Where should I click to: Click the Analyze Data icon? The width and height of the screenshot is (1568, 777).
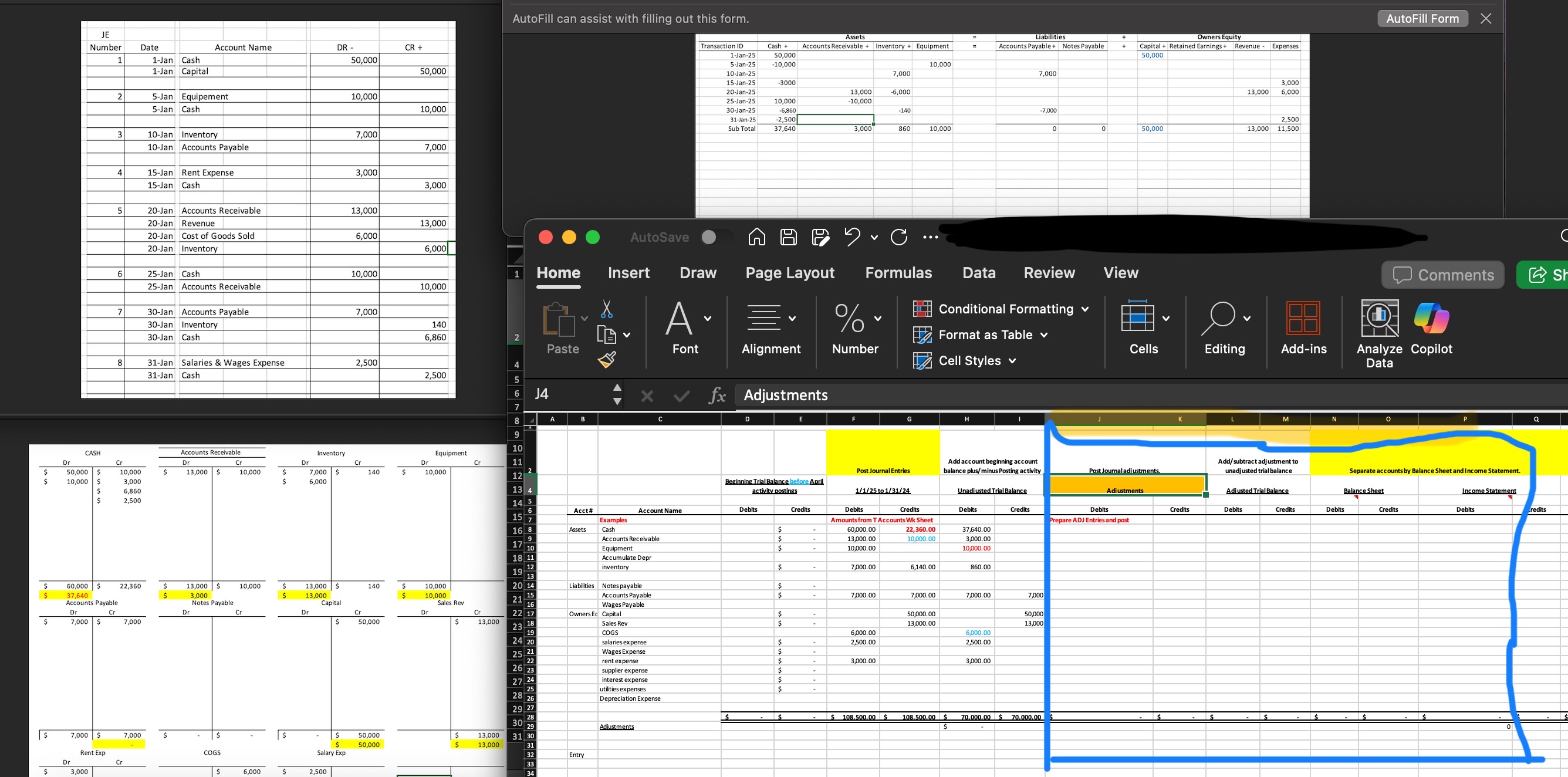tap(1379, 319)
